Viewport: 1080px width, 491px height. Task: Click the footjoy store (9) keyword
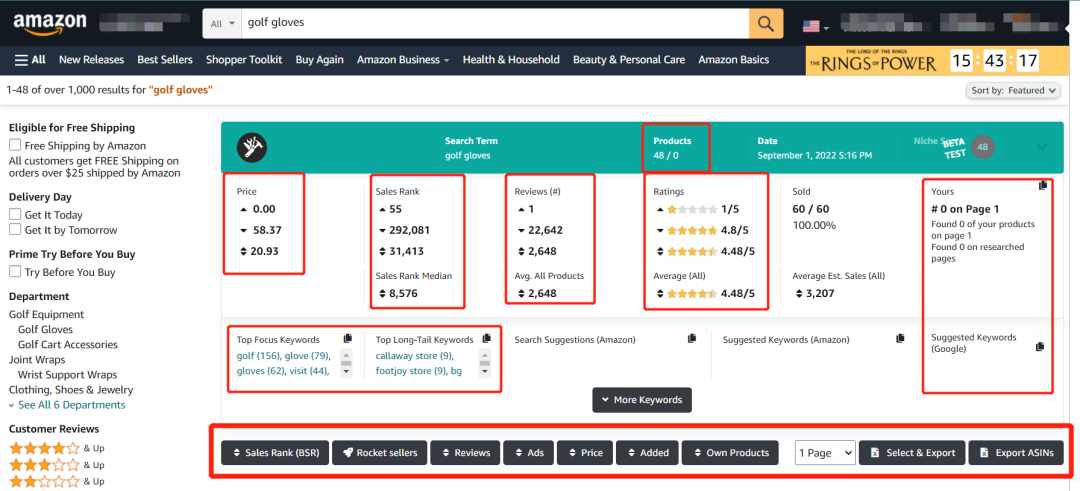click(411, 371)
